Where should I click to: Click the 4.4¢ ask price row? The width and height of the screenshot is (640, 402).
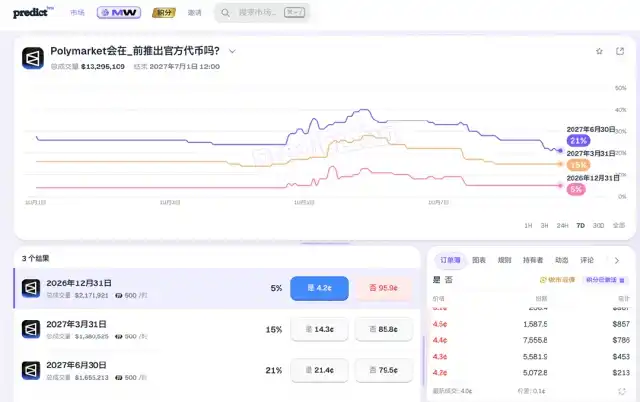pyautogui.click(x=531, y=340)
